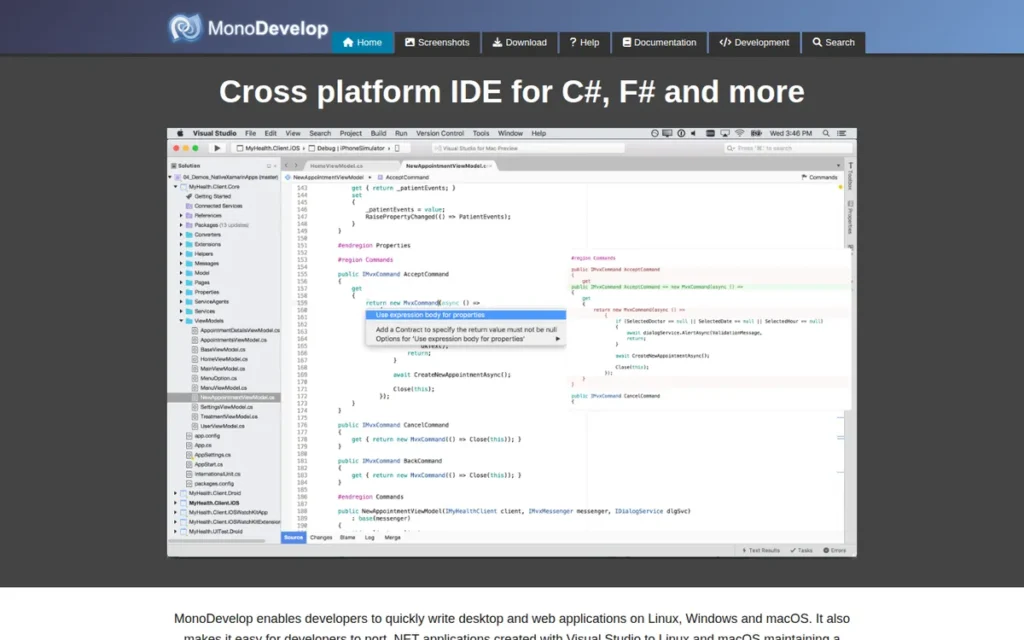Open the Tools menu
The image size is (1024, 640).
tap(481, 133)
